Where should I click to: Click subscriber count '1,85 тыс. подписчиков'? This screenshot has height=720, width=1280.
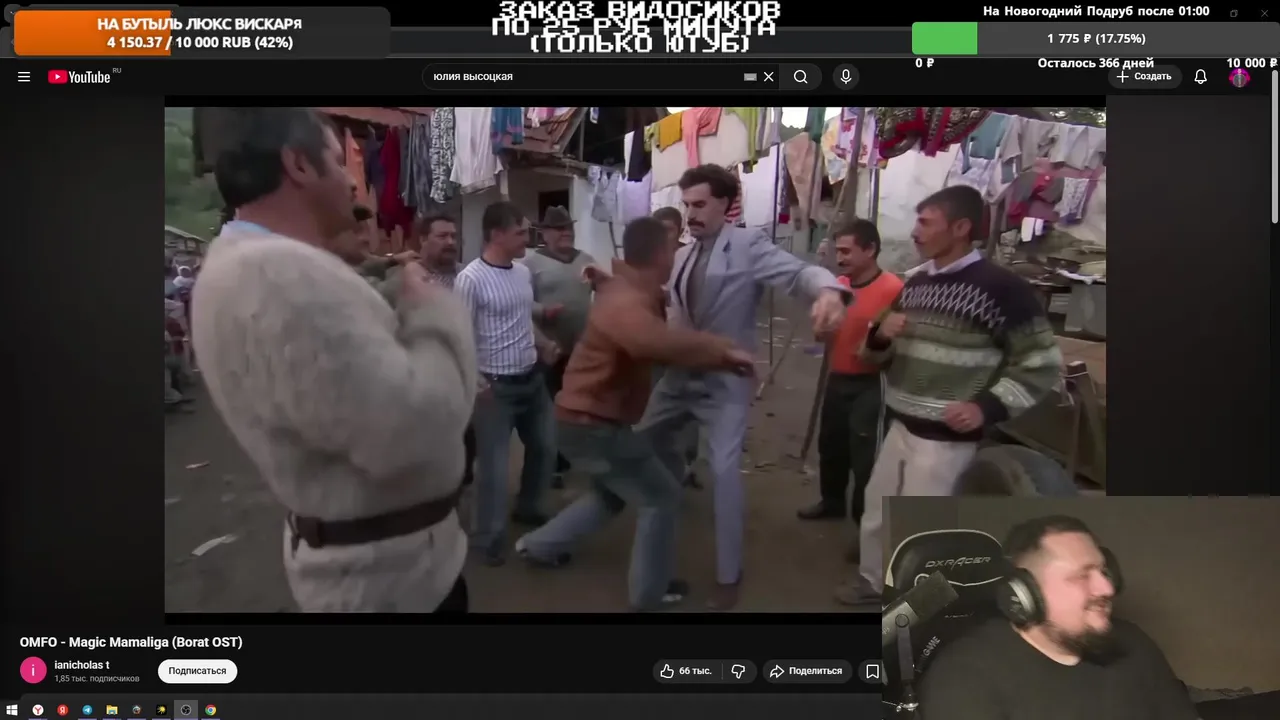coord(97,679)
